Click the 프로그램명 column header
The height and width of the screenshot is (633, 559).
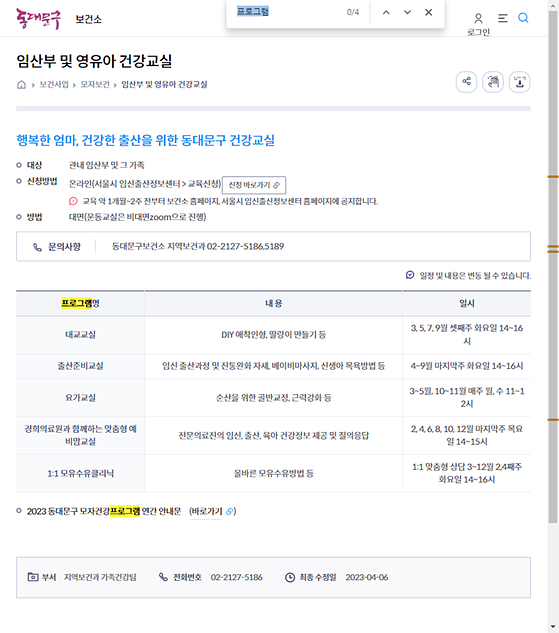(x=80, y=303)
